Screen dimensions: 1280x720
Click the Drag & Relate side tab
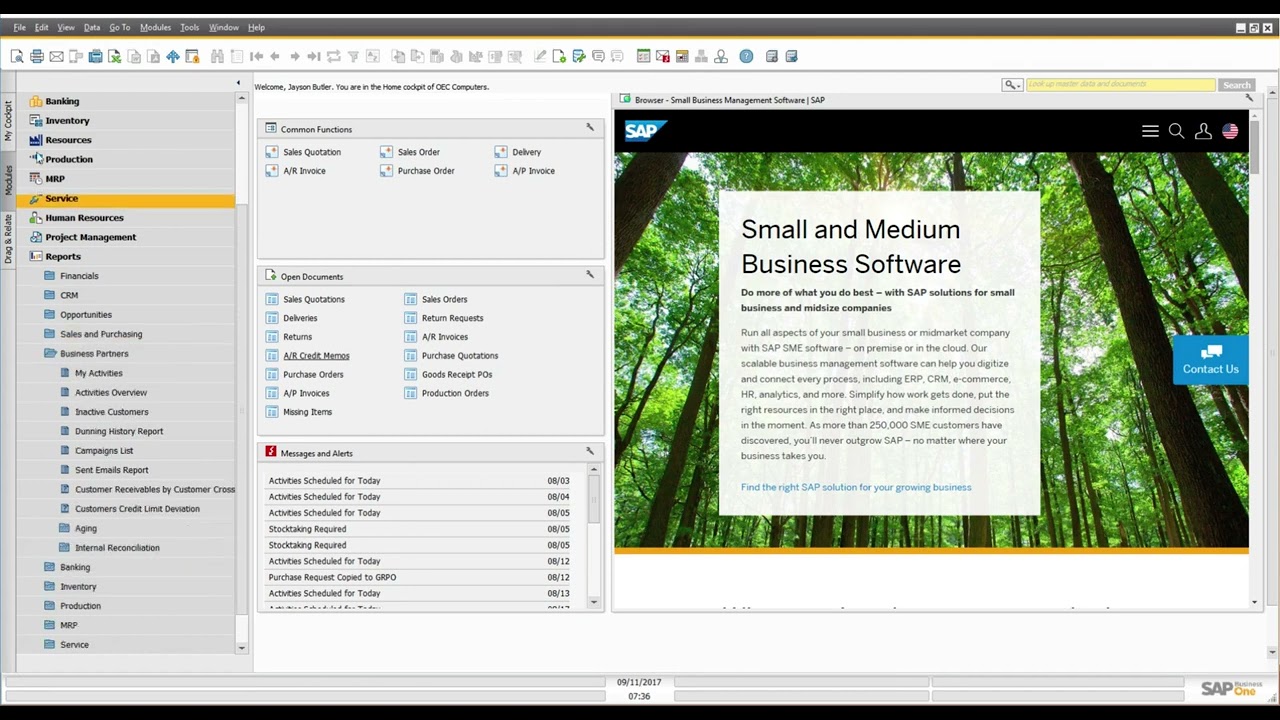(8, 240)
